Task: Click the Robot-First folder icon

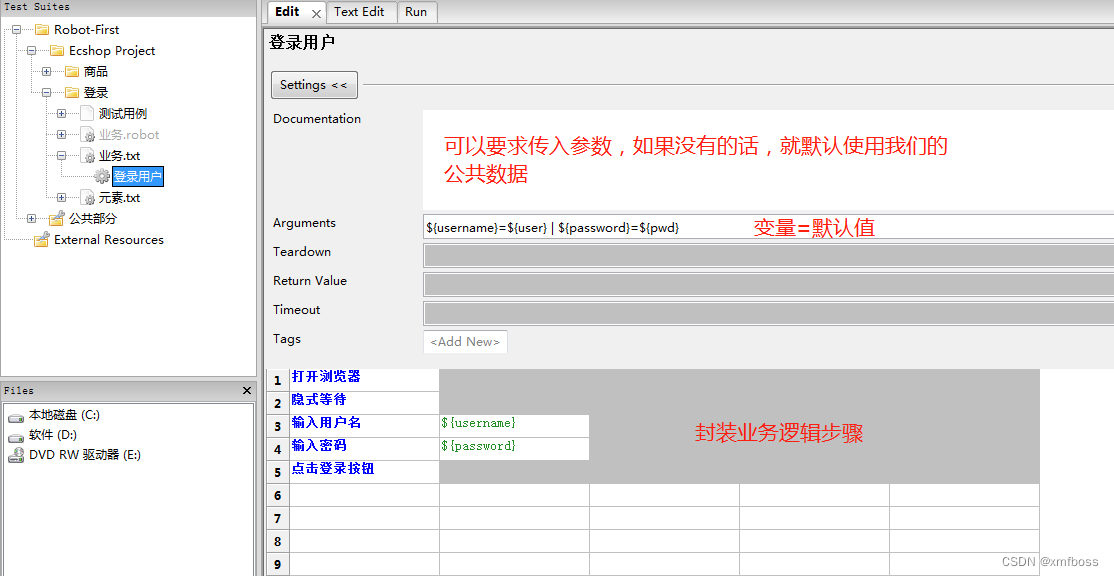Action: (x=42, y=30)
